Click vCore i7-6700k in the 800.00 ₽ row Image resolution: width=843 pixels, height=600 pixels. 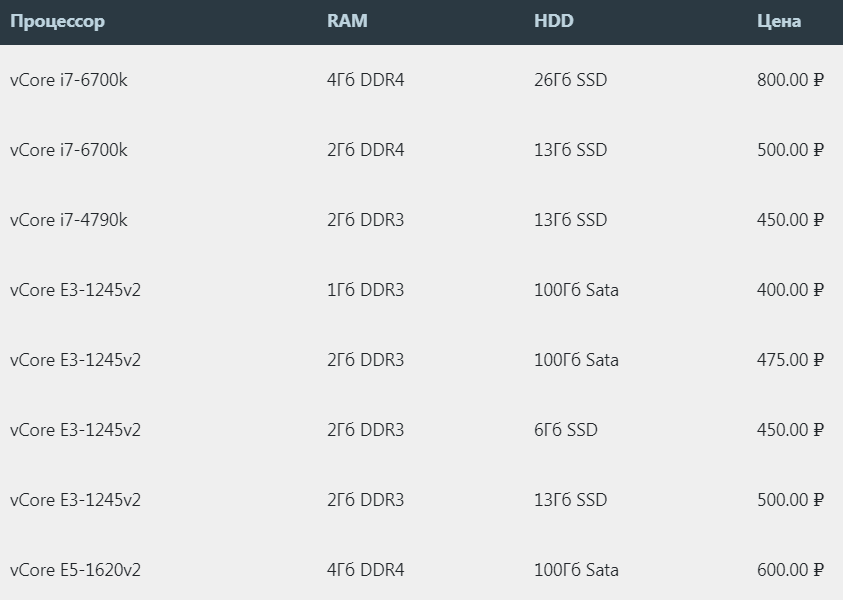pos(69,80)
